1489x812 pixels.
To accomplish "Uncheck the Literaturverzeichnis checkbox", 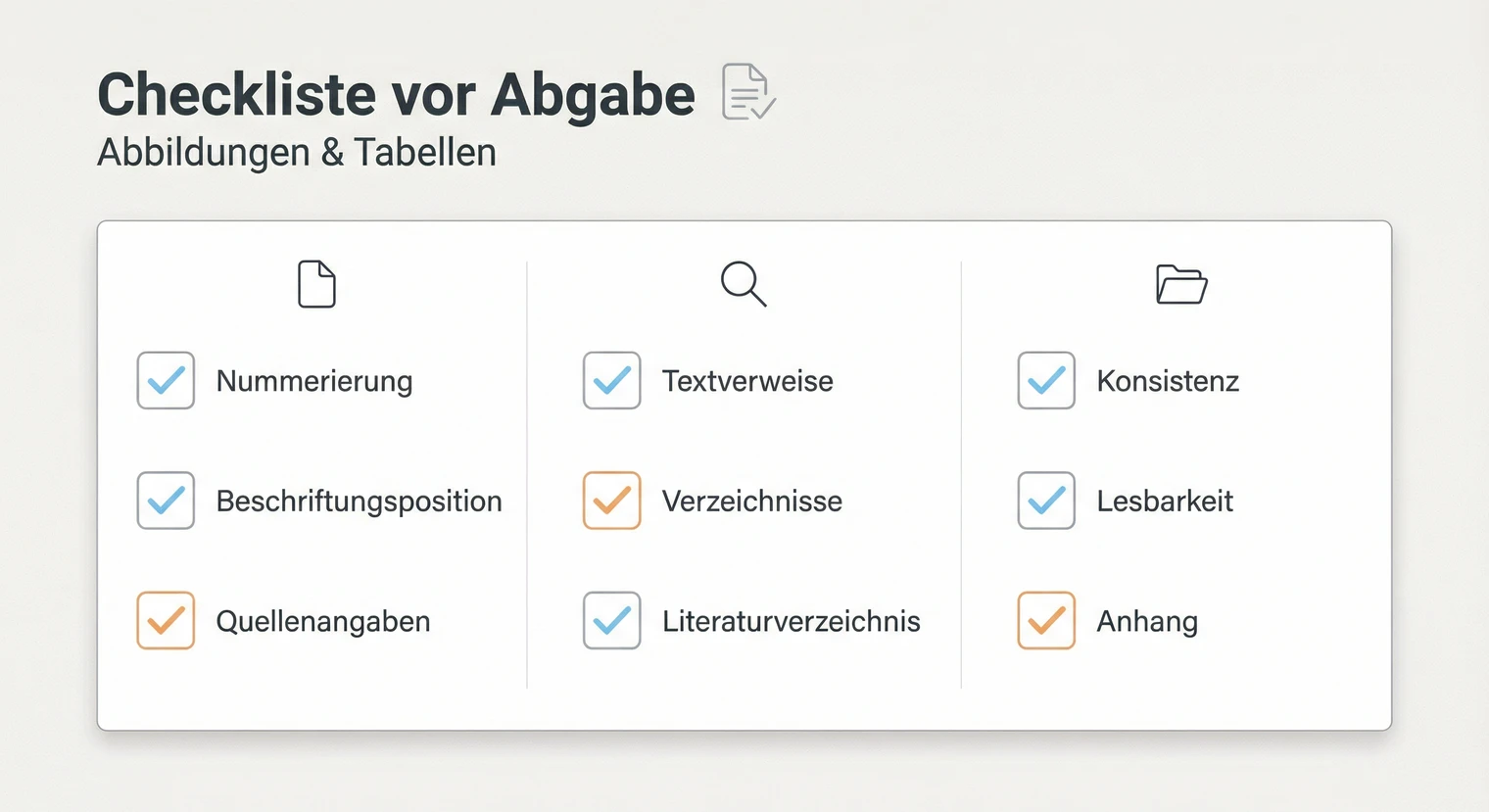I will coord(611,620).
